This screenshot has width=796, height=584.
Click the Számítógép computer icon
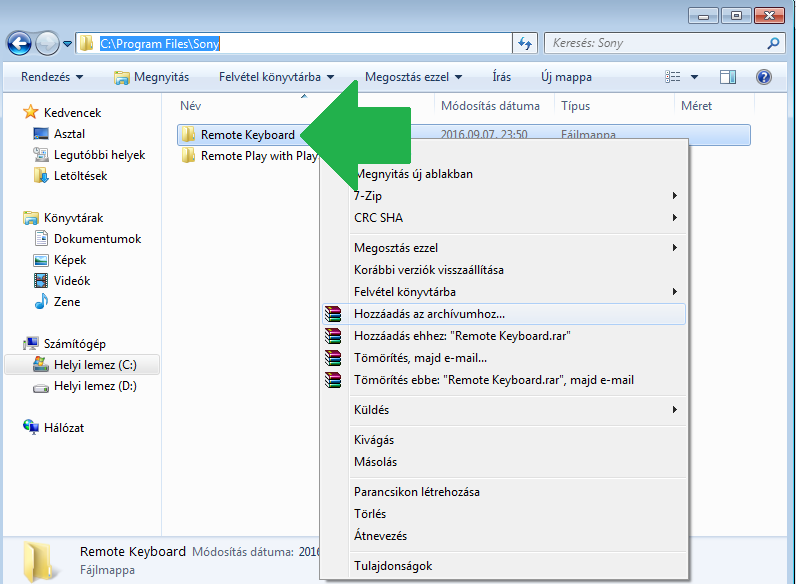click(x=30, y=344)
